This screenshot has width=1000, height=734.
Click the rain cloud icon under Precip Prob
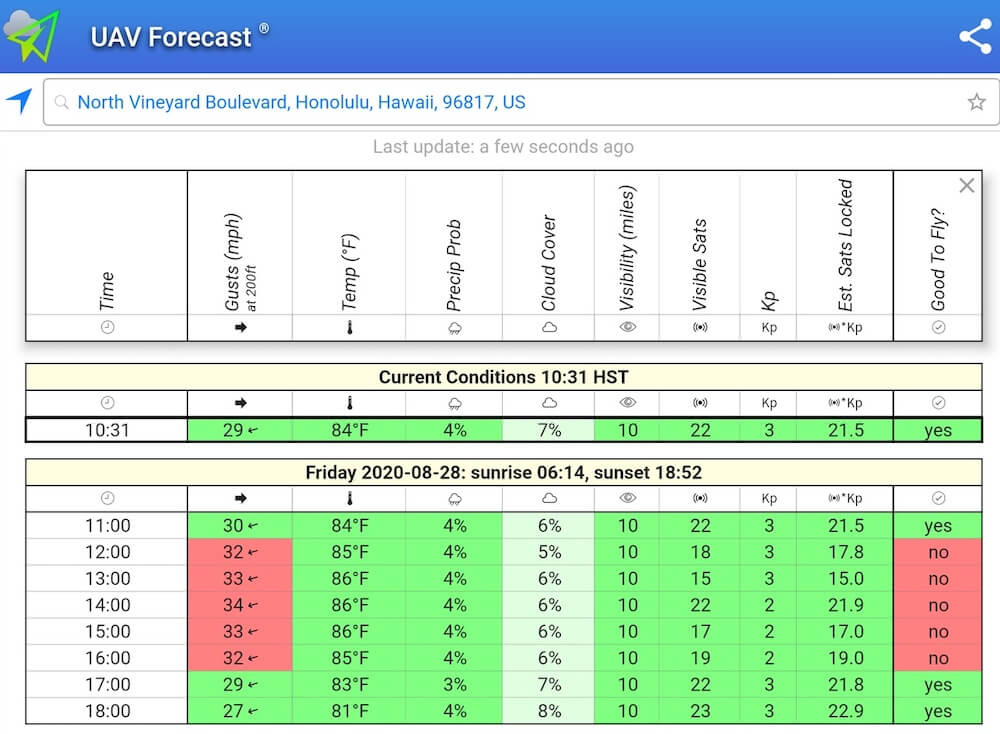coord(455,328)
